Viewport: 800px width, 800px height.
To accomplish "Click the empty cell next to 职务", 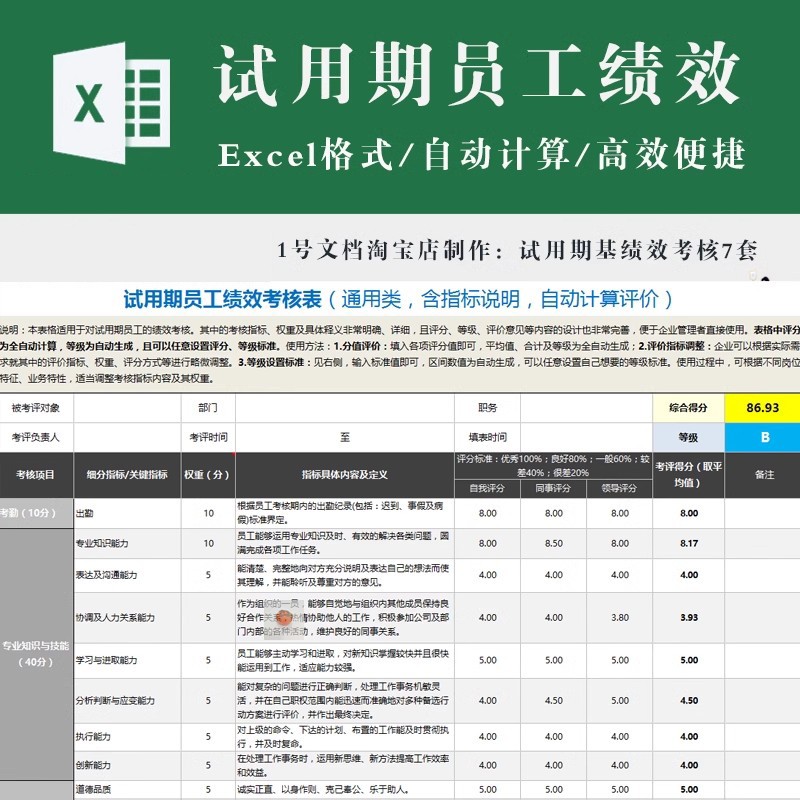I will coord(587,408).
